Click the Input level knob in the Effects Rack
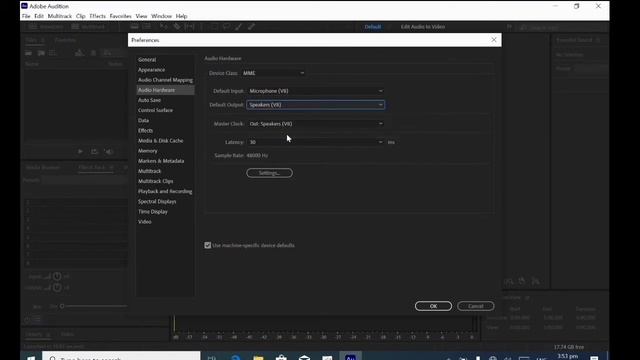This screenshot has height=360, width=640. tap(57, 276)
